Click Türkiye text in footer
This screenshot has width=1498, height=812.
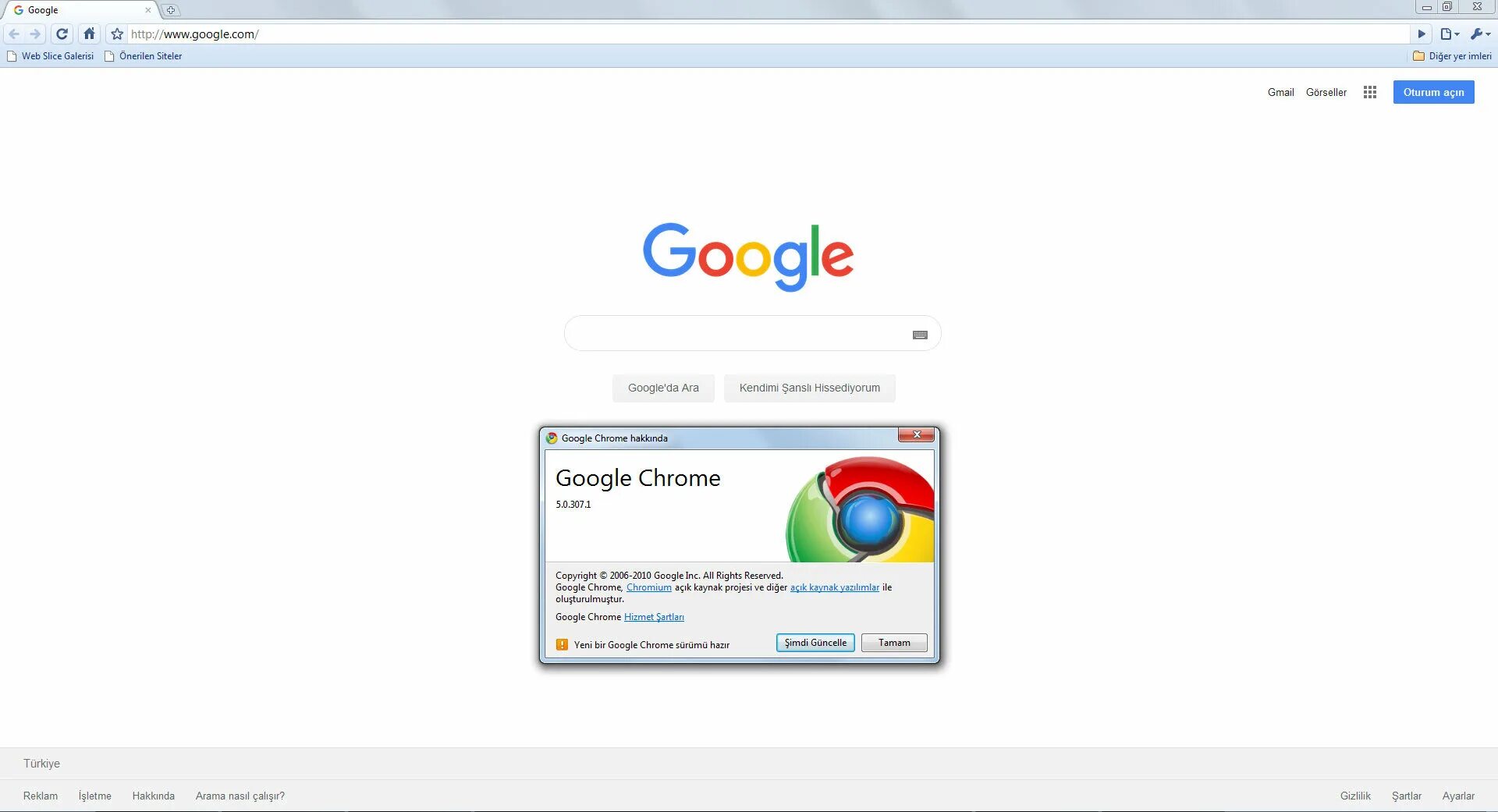(x=41, y=764)
